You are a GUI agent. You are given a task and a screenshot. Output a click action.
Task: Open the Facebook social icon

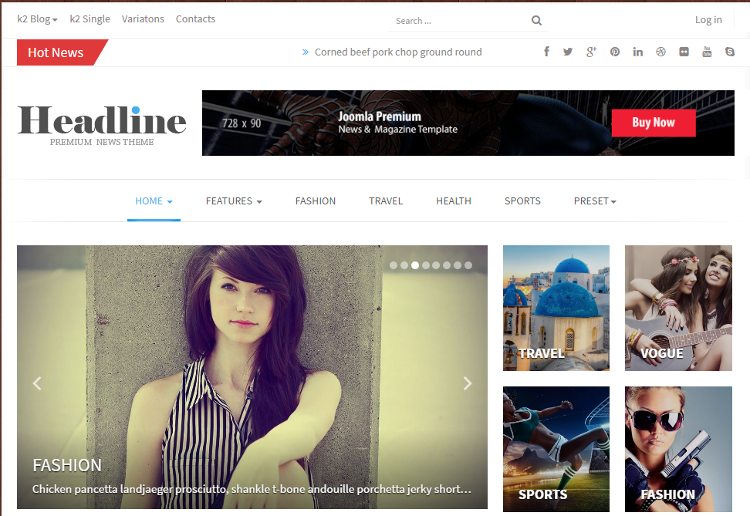tap(546, 52)
